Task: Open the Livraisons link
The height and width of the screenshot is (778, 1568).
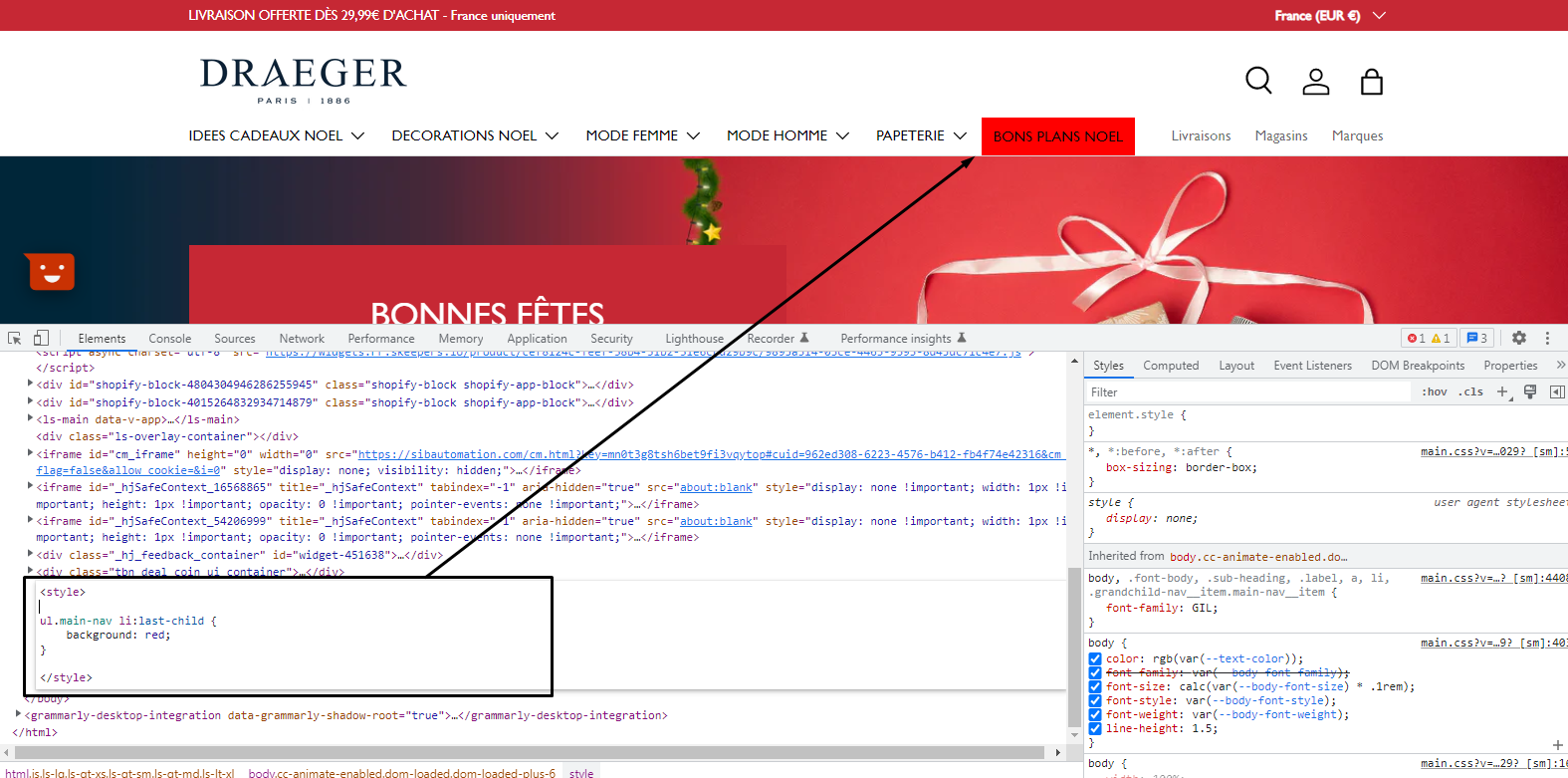Action: [x=1201, y=135]
